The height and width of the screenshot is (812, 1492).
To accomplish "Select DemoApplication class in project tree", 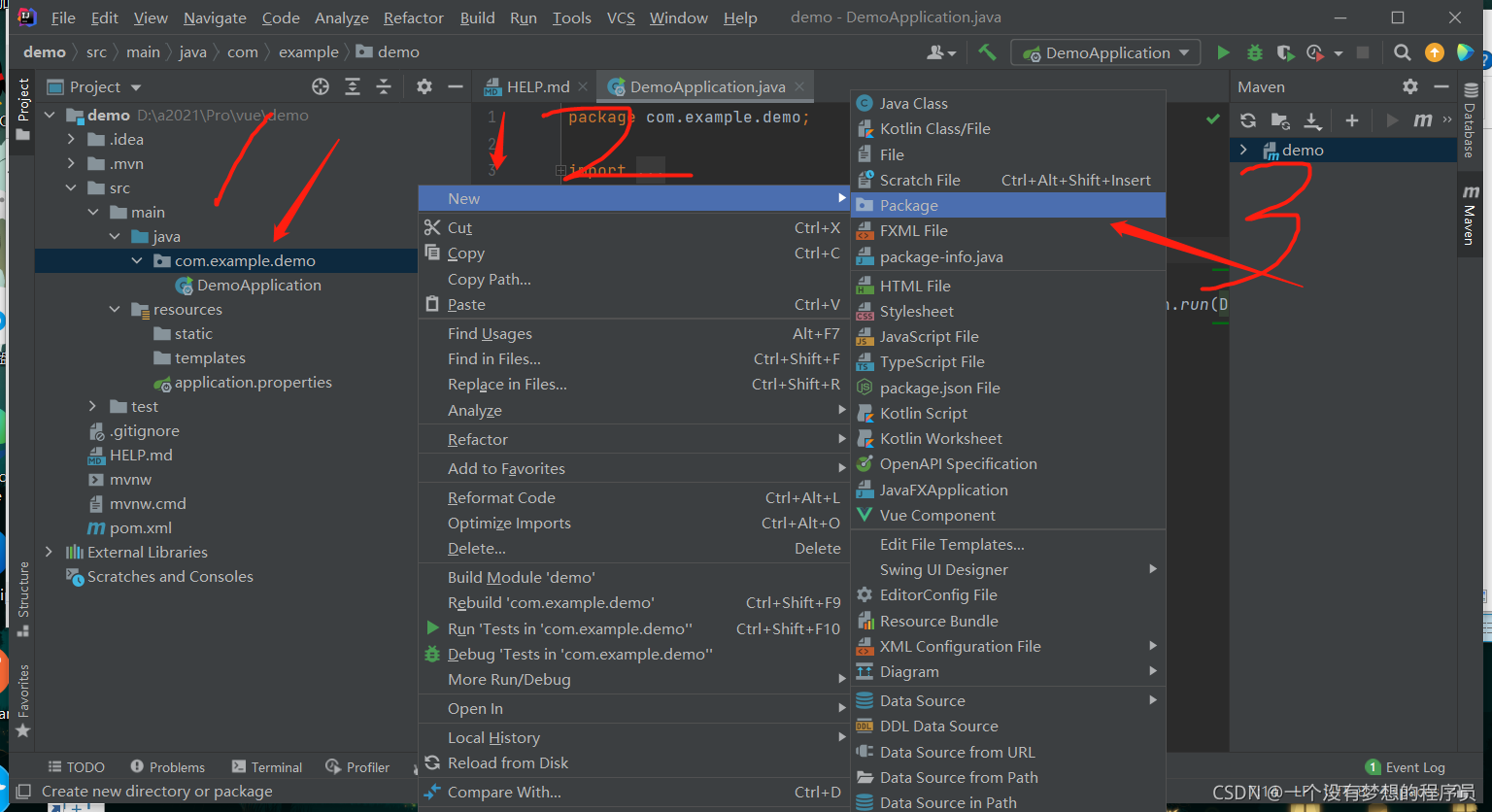I will (248, 285).
